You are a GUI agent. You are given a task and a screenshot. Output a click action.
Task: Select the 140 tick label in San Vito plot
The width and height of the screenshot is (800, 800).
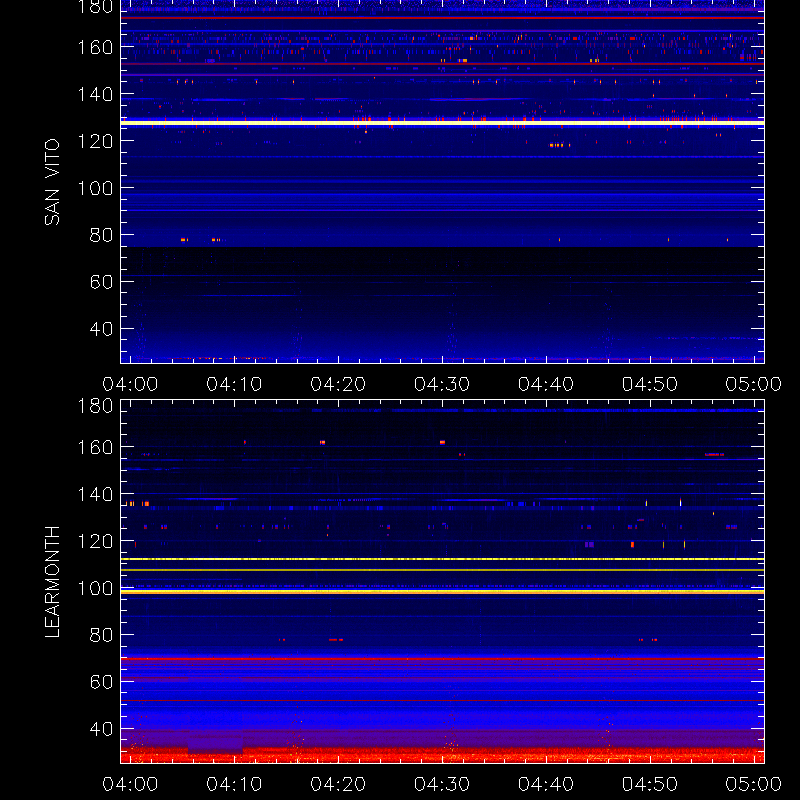click(x=95, y=94)
